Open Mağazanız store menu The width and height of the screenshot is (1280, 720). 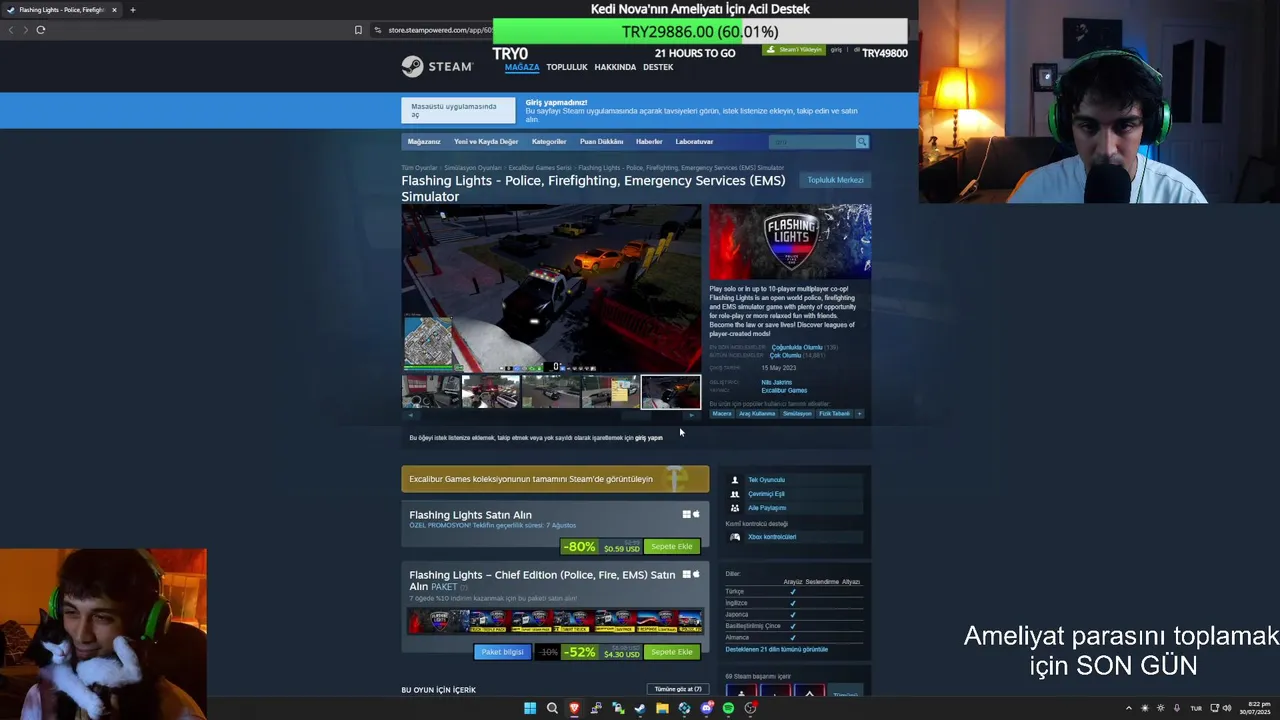point(424,142)
